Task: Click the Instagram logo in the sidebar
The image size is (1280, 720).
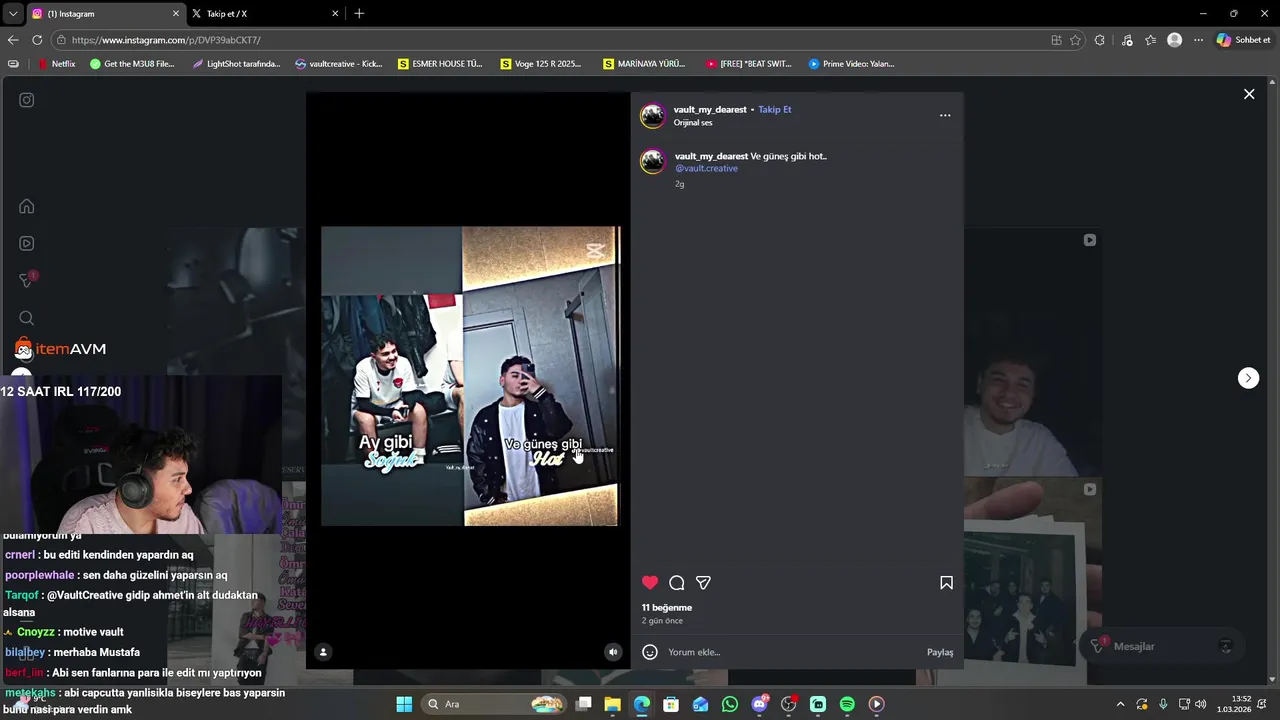Action: point(27,100)
